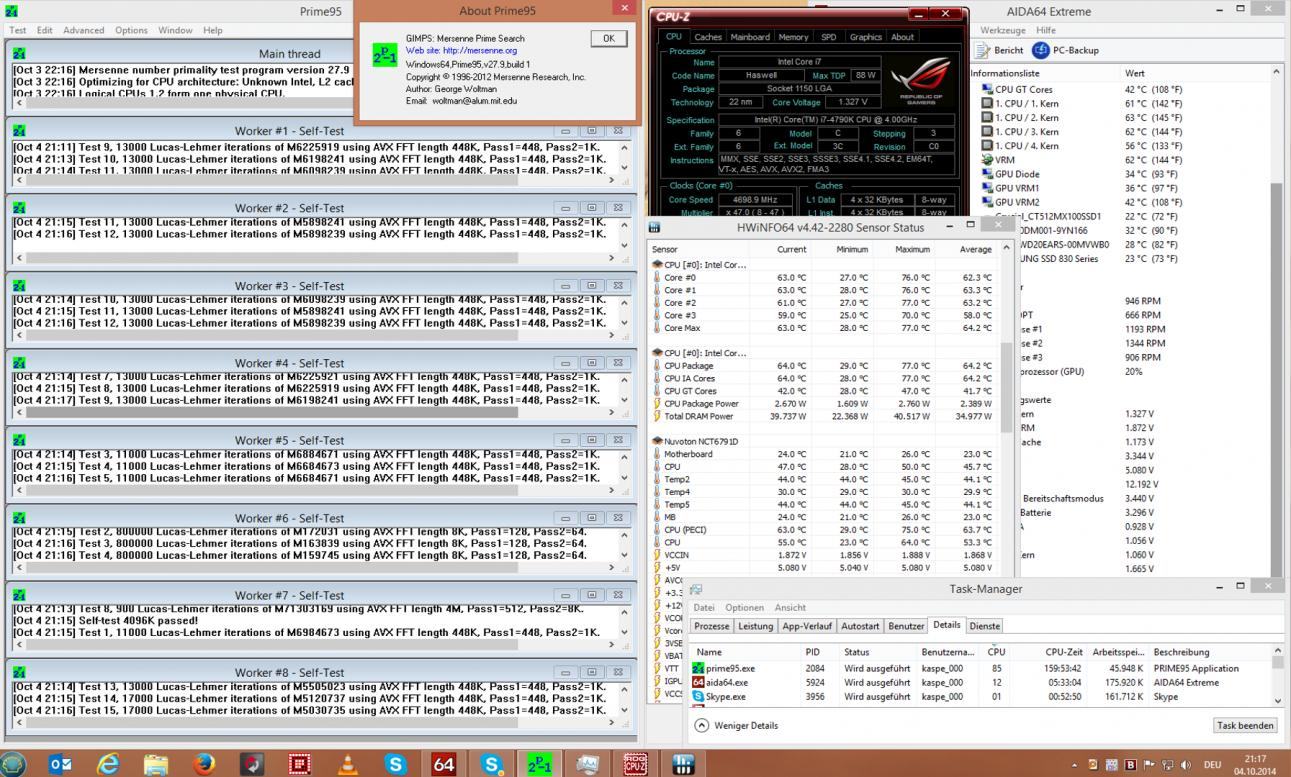Open Dienste tab in Task-Manager
The width and height of the screenshot is (1291, 777).
coord(985,626)
